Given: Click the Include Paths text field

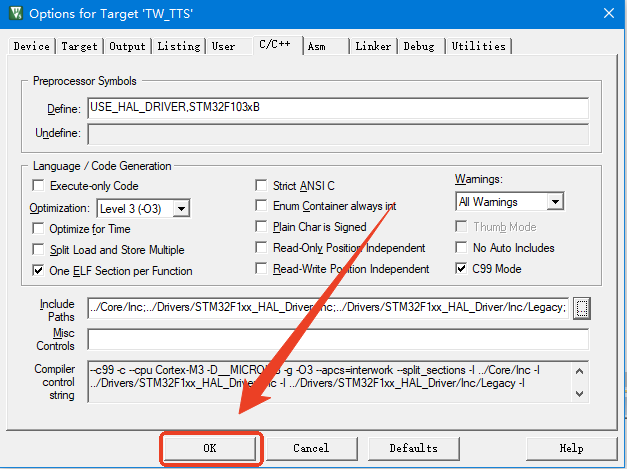Looking at the screenshot, I should click(x=328, y=307).
